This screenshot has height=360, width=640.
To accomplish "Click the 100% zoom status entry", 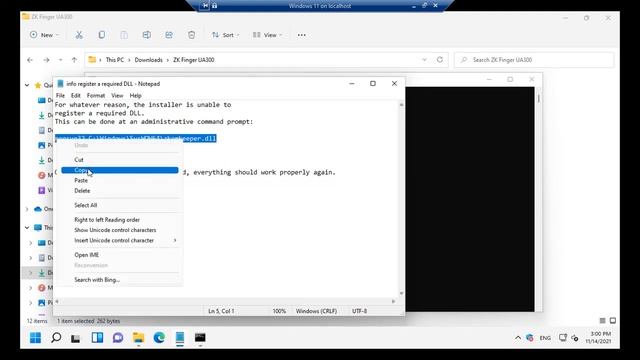I will pos(279,311).
